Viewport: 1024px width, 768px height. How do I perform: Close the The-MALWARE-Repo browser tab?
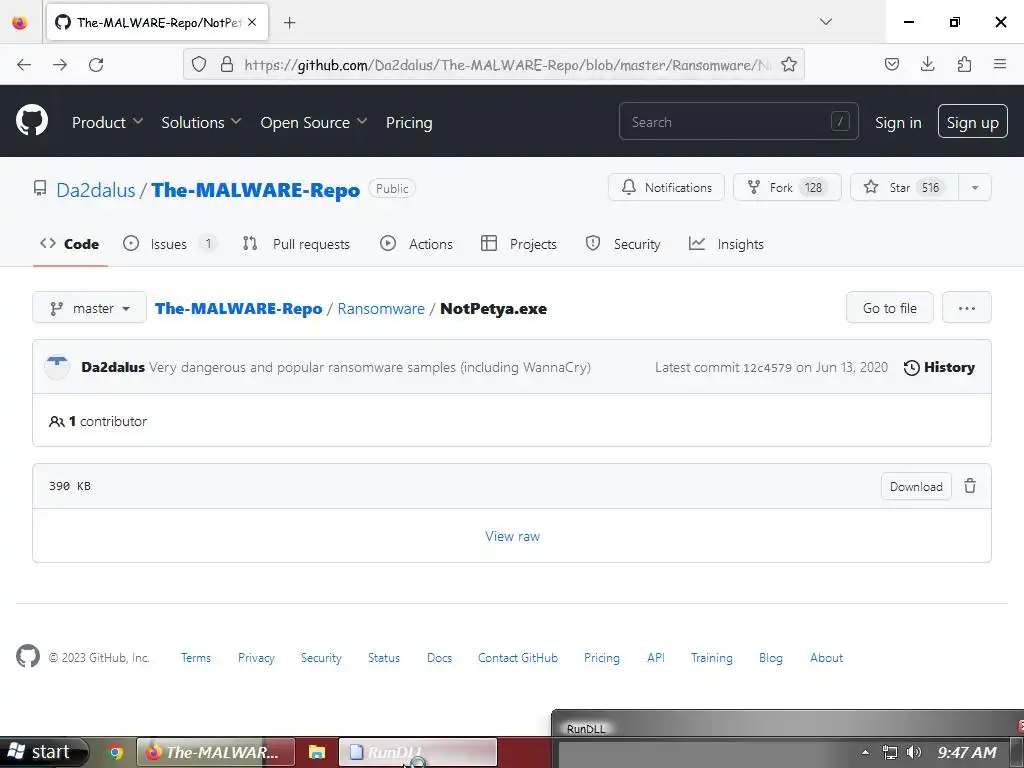pyautogui.click(x=252, y=22)
